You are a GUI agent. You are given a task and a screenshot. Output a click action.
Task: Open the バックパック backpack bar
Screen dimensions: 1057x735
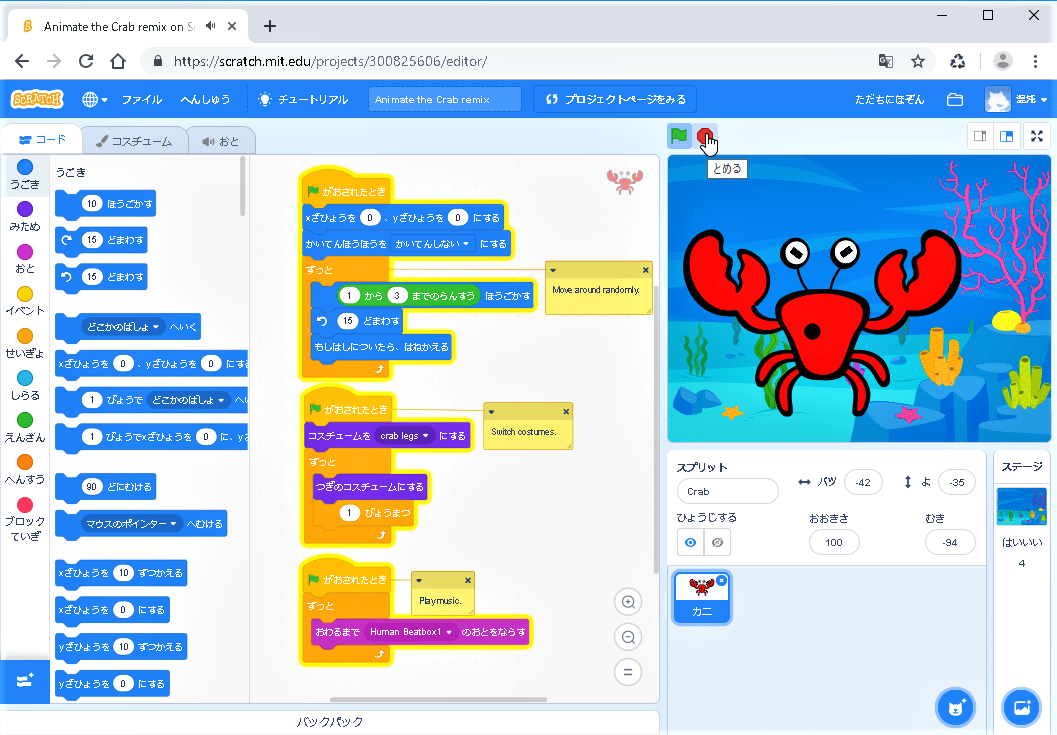pos(330,722)
